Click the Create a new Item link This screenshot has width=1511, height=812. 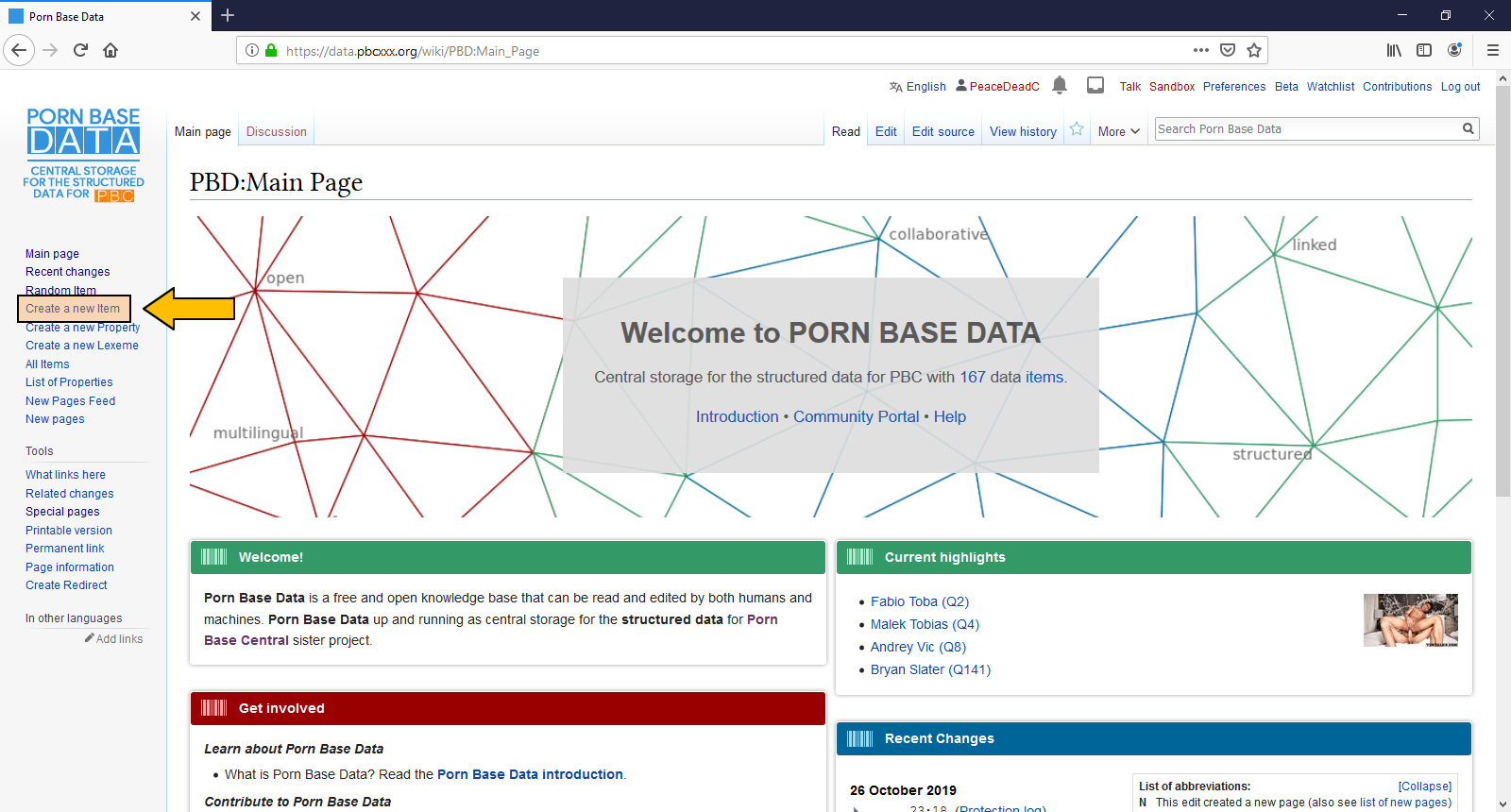(73, 309)
